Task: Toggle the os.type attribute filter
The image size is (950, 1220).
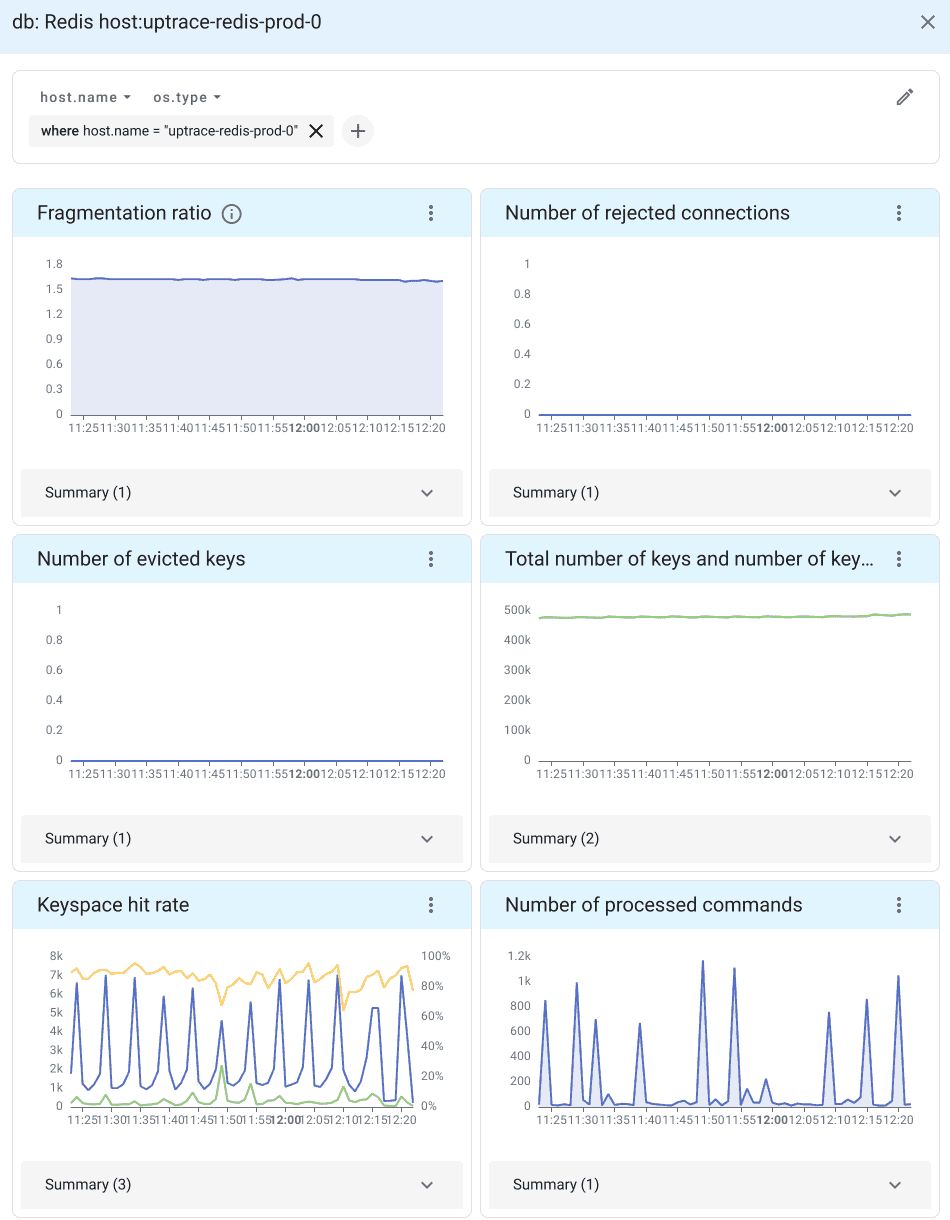Action: pyautogui.click(x=186, y=96)
